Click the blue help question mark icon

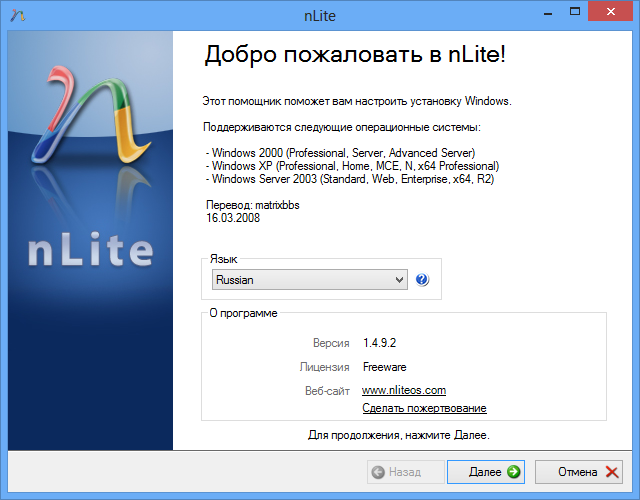(x=422, y=280)
